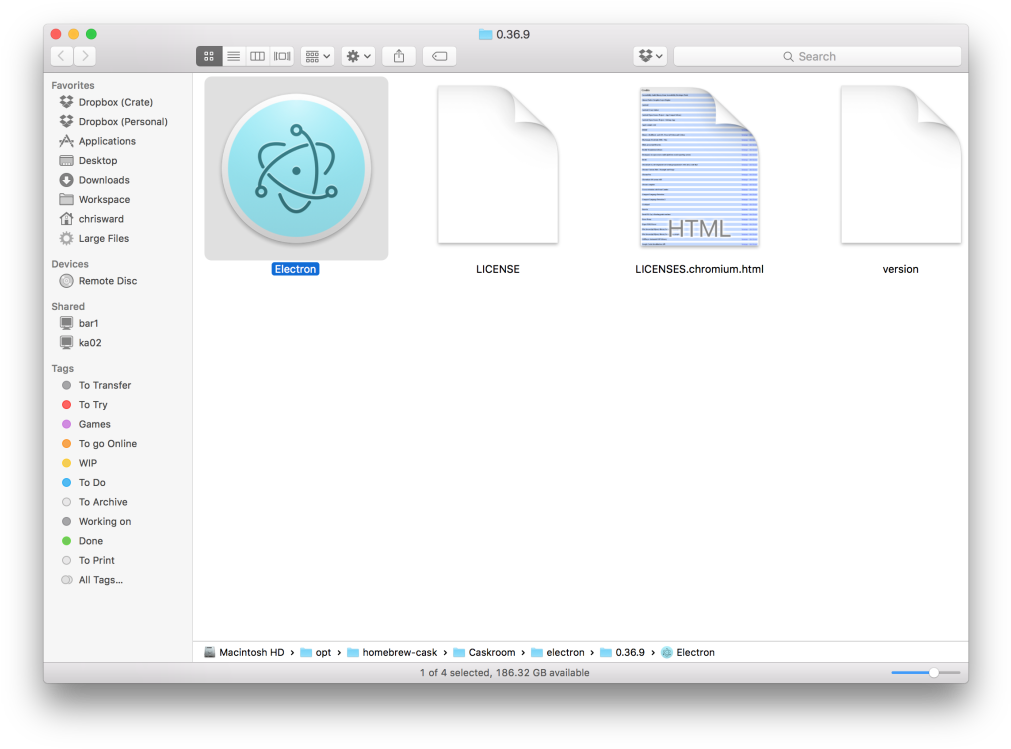The image size is (1011, 749).
Task: Open Dropbox (Crate) in sidebar
Action: coord(116,102)
